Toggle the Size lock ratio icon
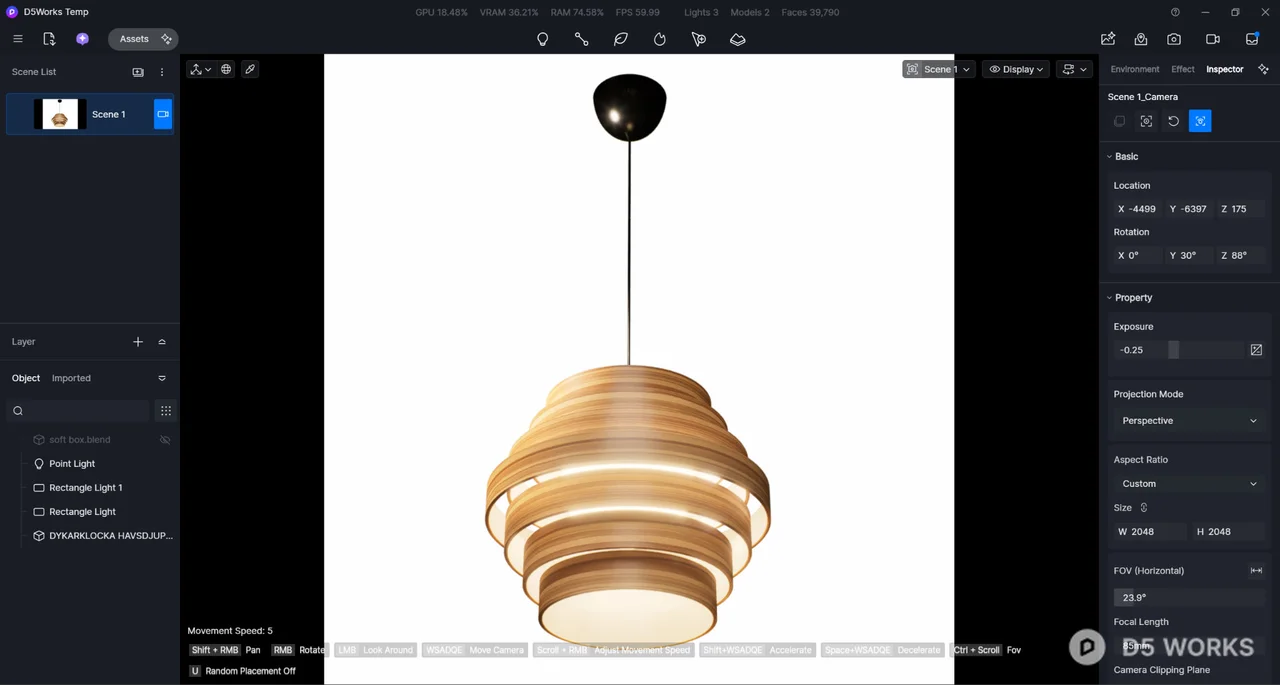The height and width of the screenshot is (685, 1280). tap(1144, 508)
